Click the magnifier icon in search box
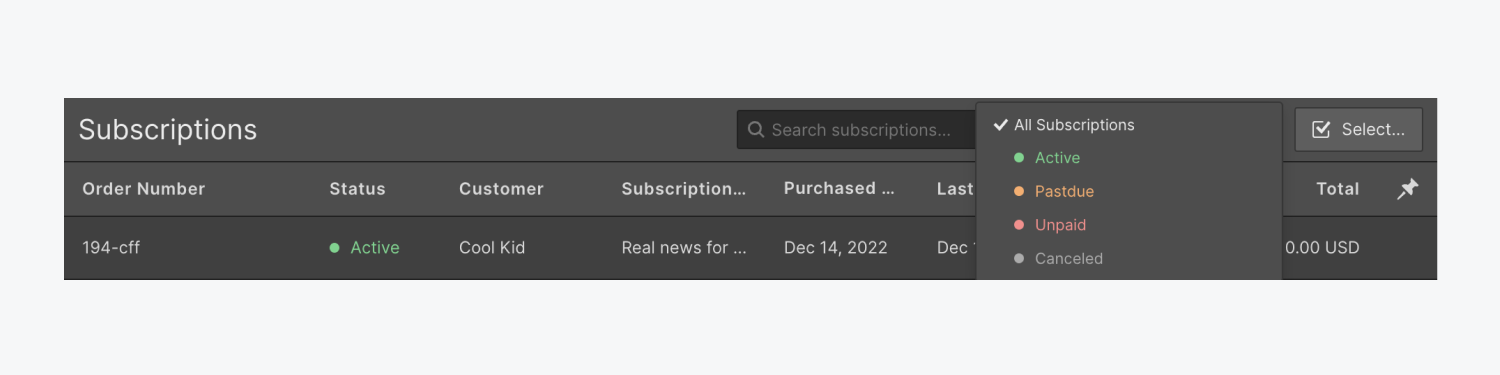The image size is (1500, 375). click(x=756, y=130)
